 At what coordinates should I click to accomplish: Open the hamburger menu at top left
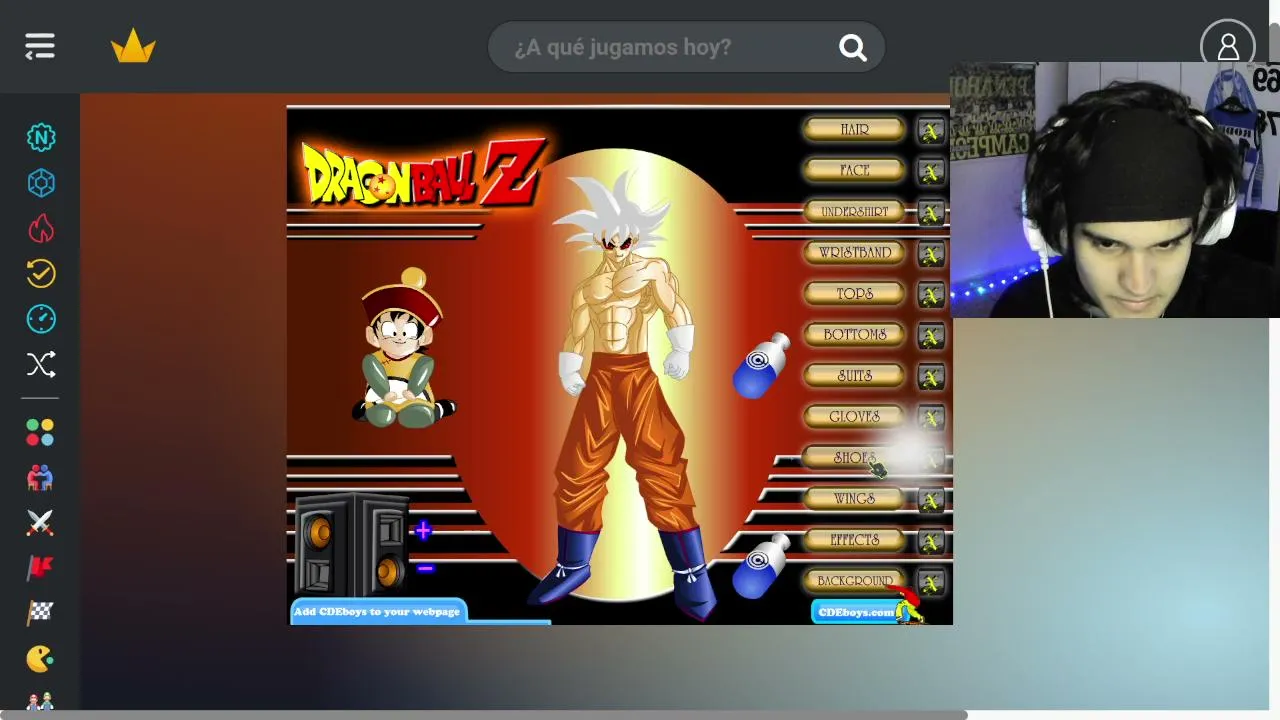pyautogui.click(x=40, y=46)
